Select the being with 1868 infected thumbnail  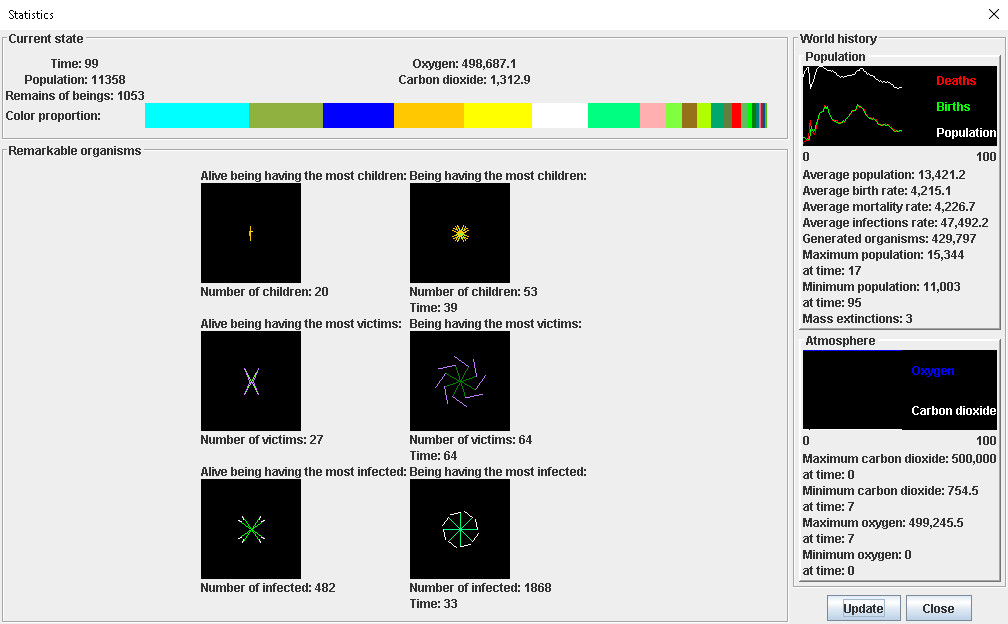click(460, 529)
